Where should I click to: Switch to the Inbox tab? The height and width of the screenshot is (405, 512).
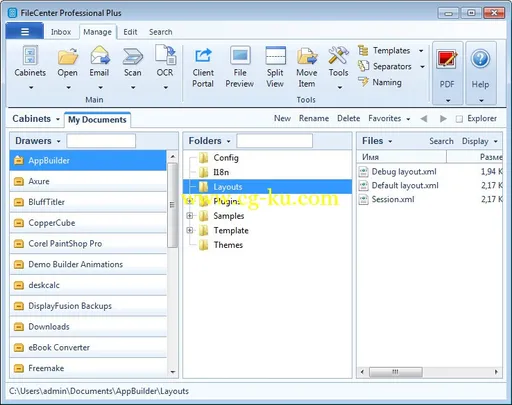(x=61, y=32)
